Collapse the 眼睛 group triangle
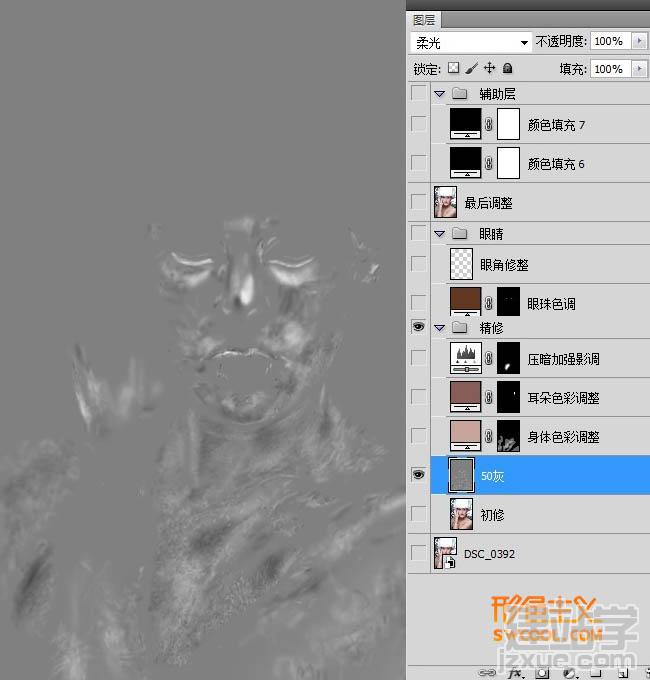 (x=440, y=234)
